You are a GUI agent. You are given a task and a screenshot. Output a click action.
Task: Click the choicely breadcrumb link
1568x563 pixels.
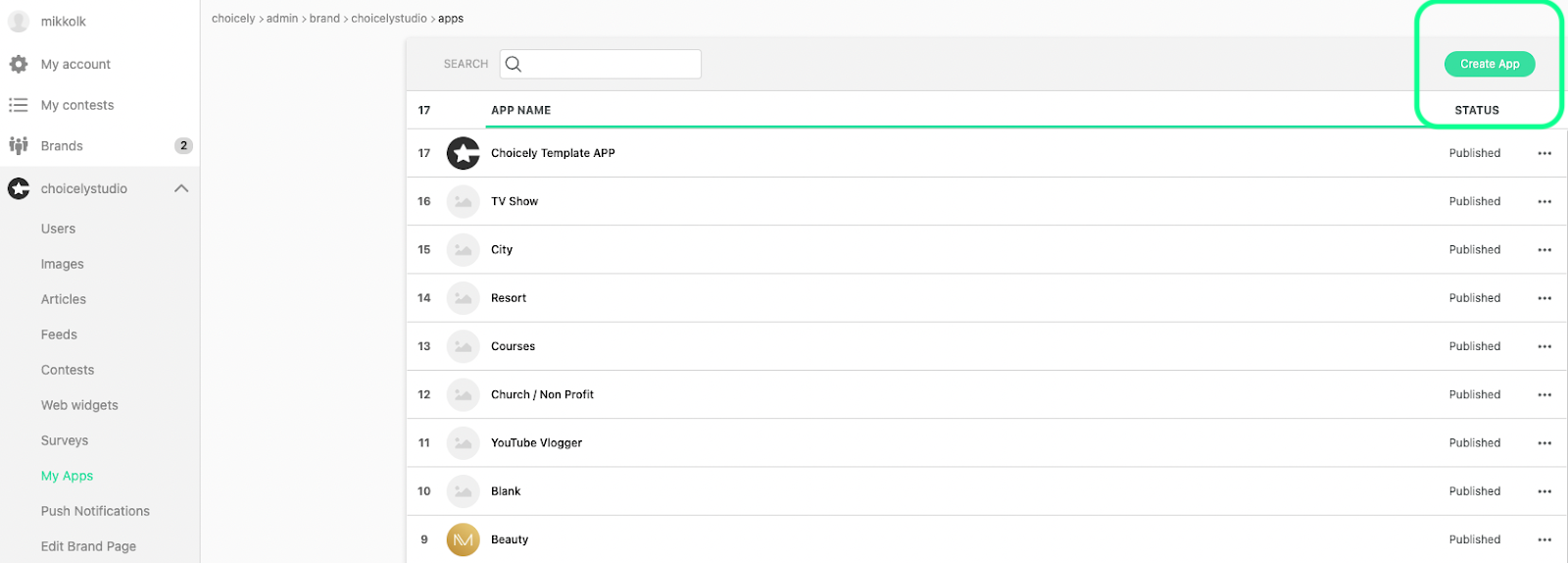[x=233, y=19]
